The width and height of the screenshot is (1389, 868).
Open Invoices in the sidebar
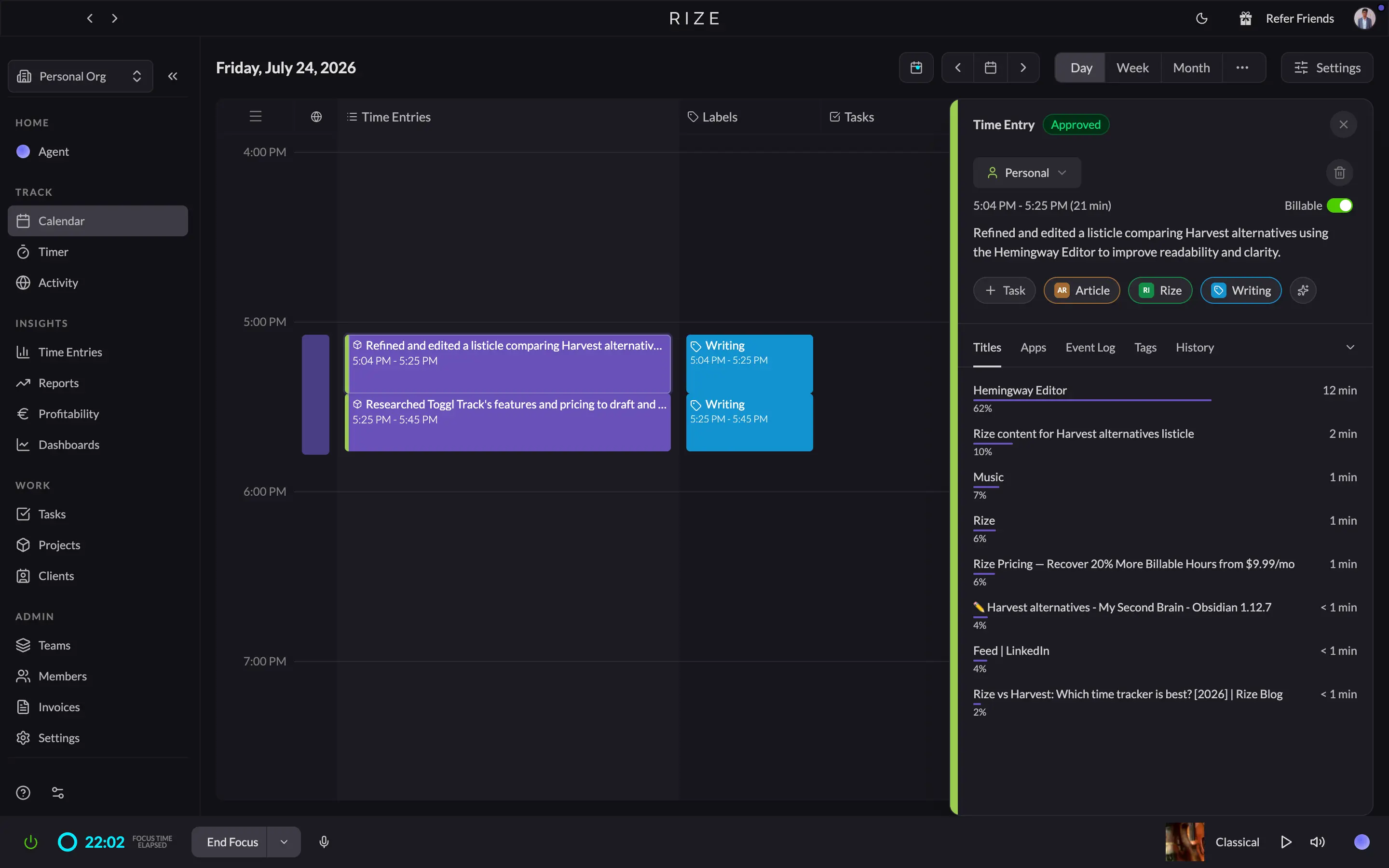coord(97,707)
